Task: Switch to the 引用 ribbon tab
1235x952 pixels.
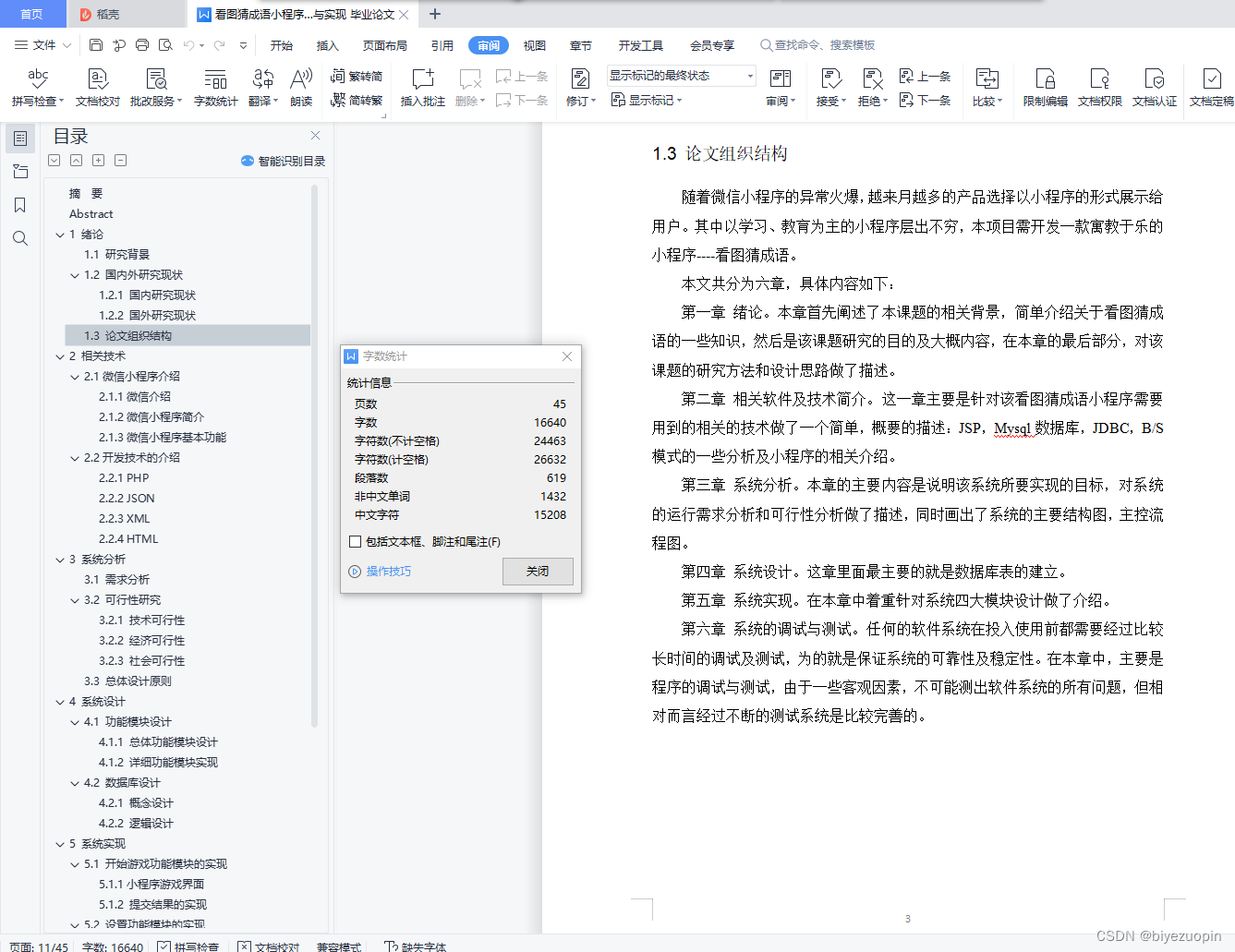Action: [x=442, y=45]
